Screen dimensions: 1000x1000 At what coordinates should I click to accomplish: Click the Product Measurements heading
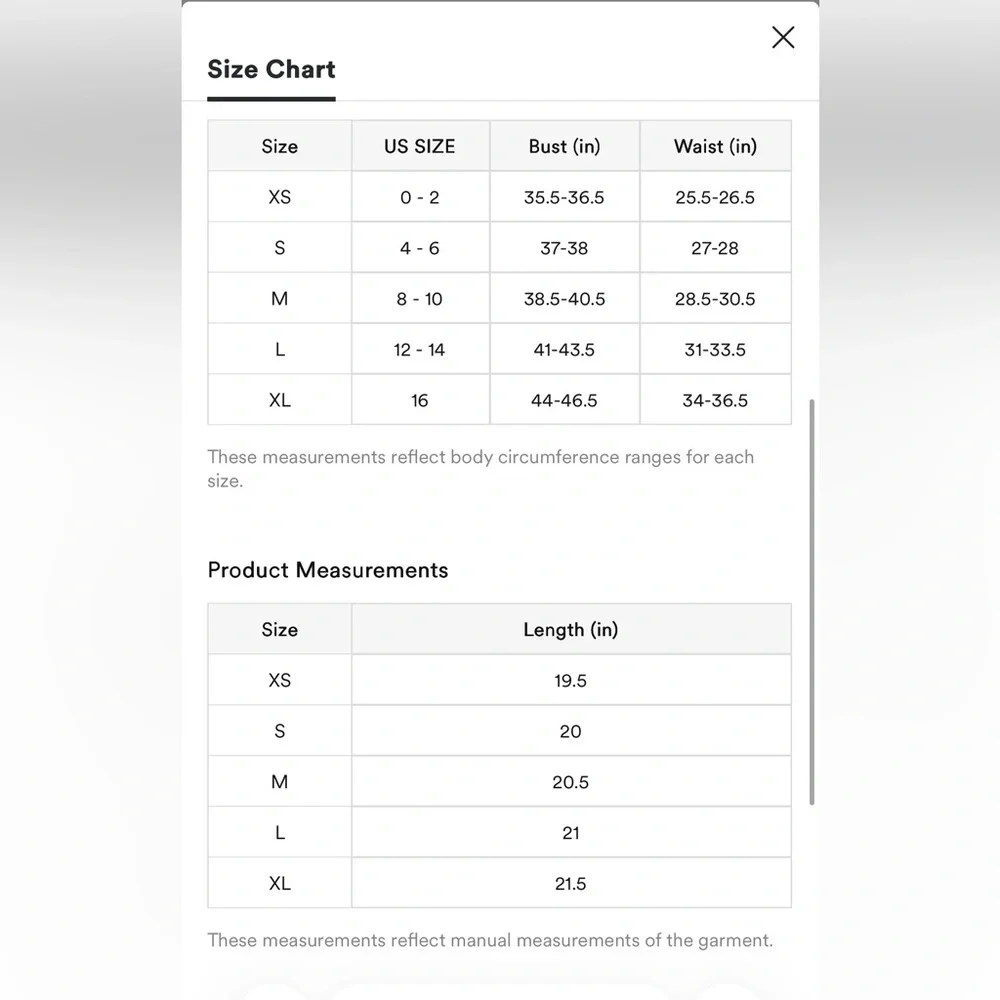pyautogui.click(x=328, y=570)
